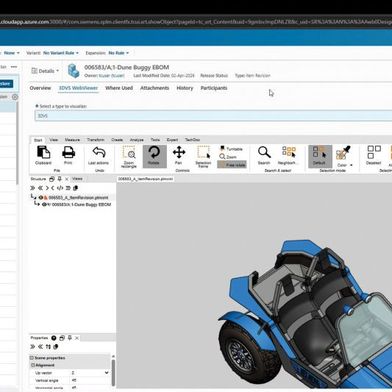
Task: Open the Variant No Variant Rule dropdown
Action: 61,53
